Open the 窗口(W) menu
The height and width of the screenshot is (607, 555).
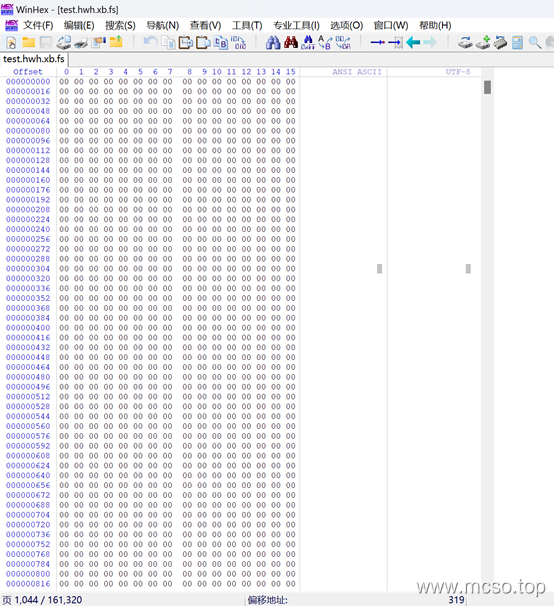(x=391, y=26)
